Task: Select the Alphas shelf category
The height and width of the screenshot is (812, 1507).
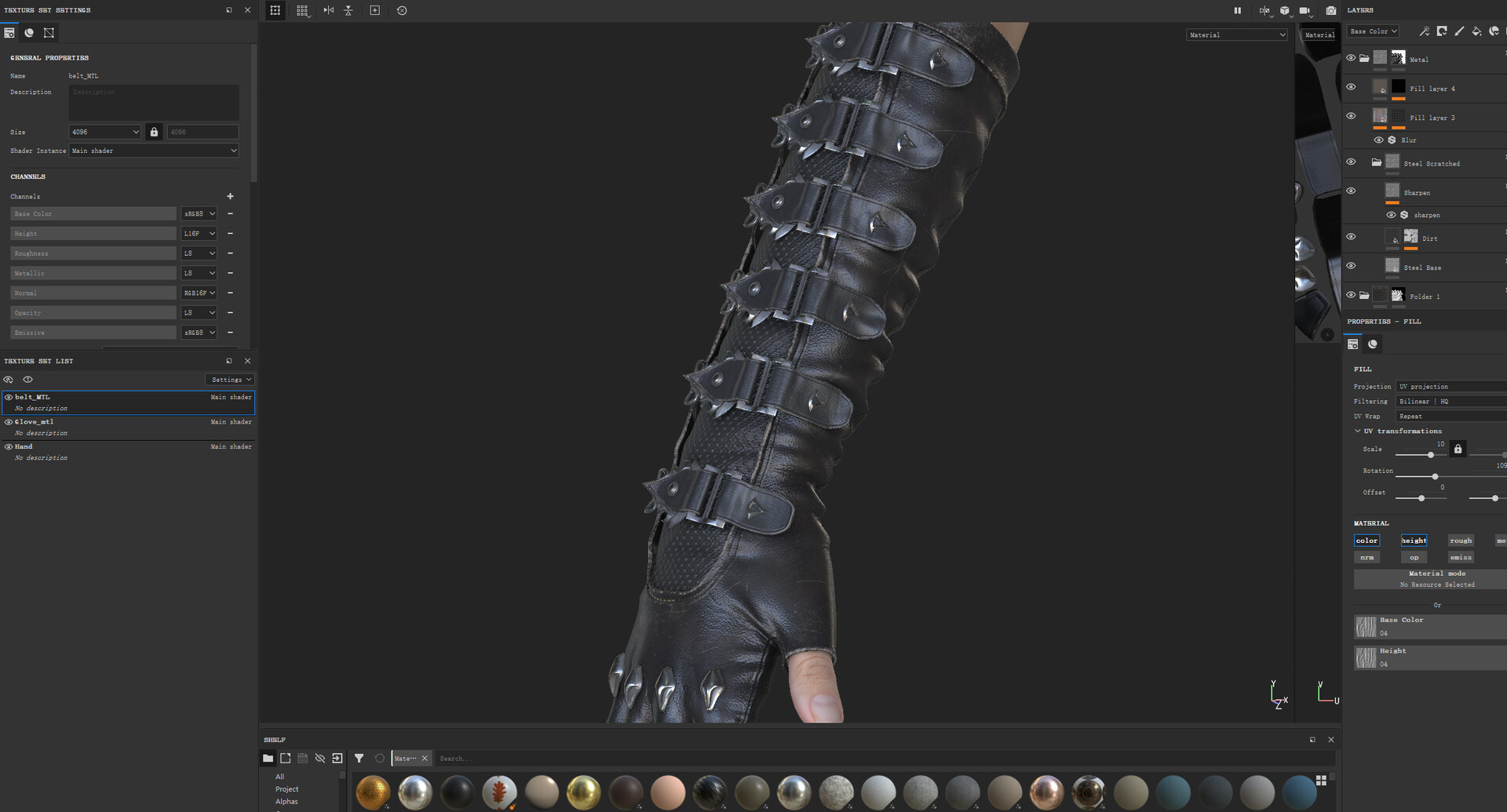Action: (286, 802)
